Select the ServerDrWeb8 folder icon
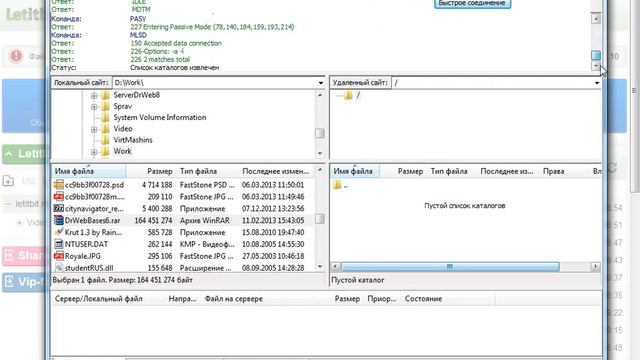 click(105, 95)
